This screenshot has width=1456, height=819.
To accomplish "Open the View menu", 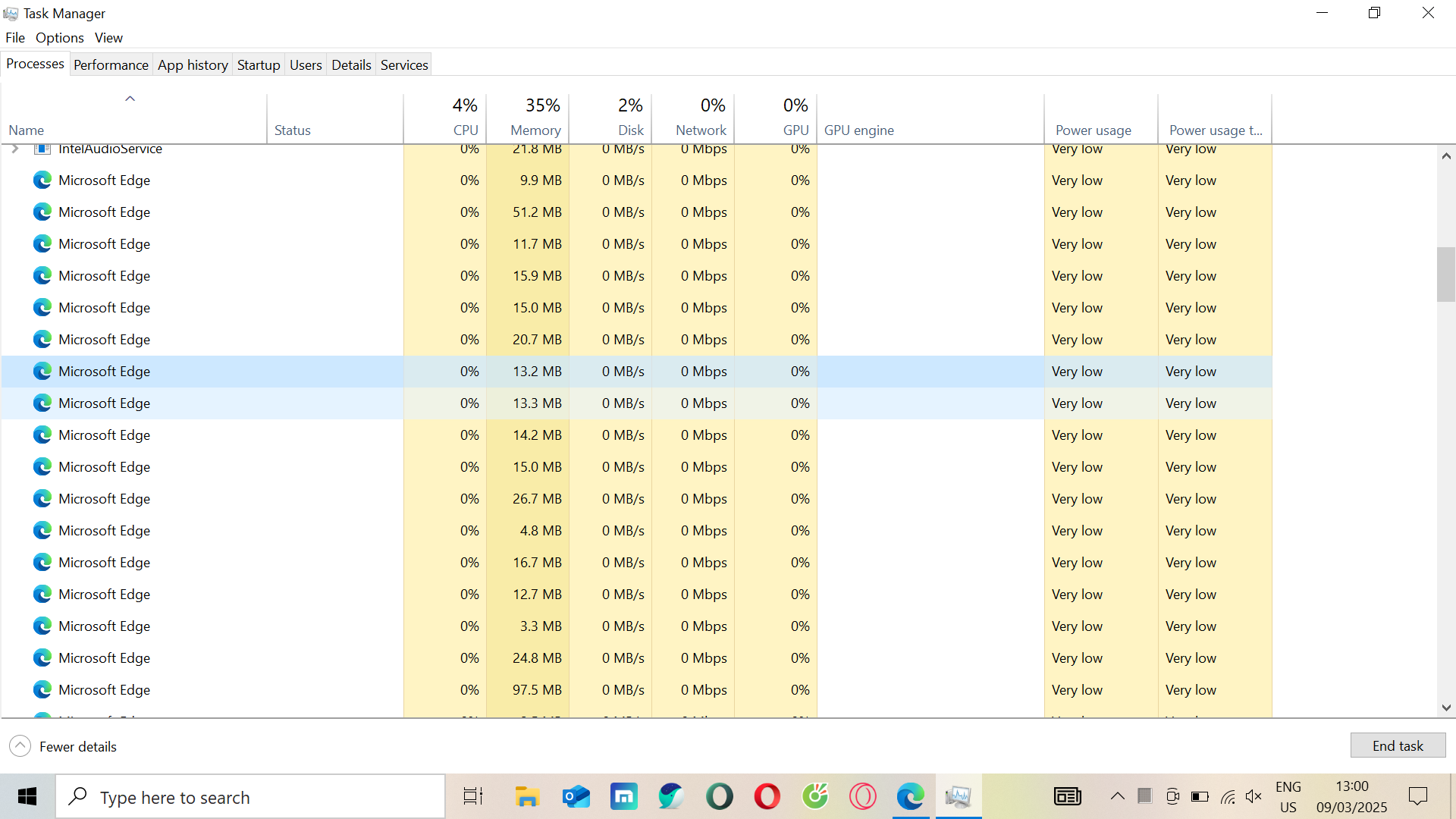I will [108, 38].
